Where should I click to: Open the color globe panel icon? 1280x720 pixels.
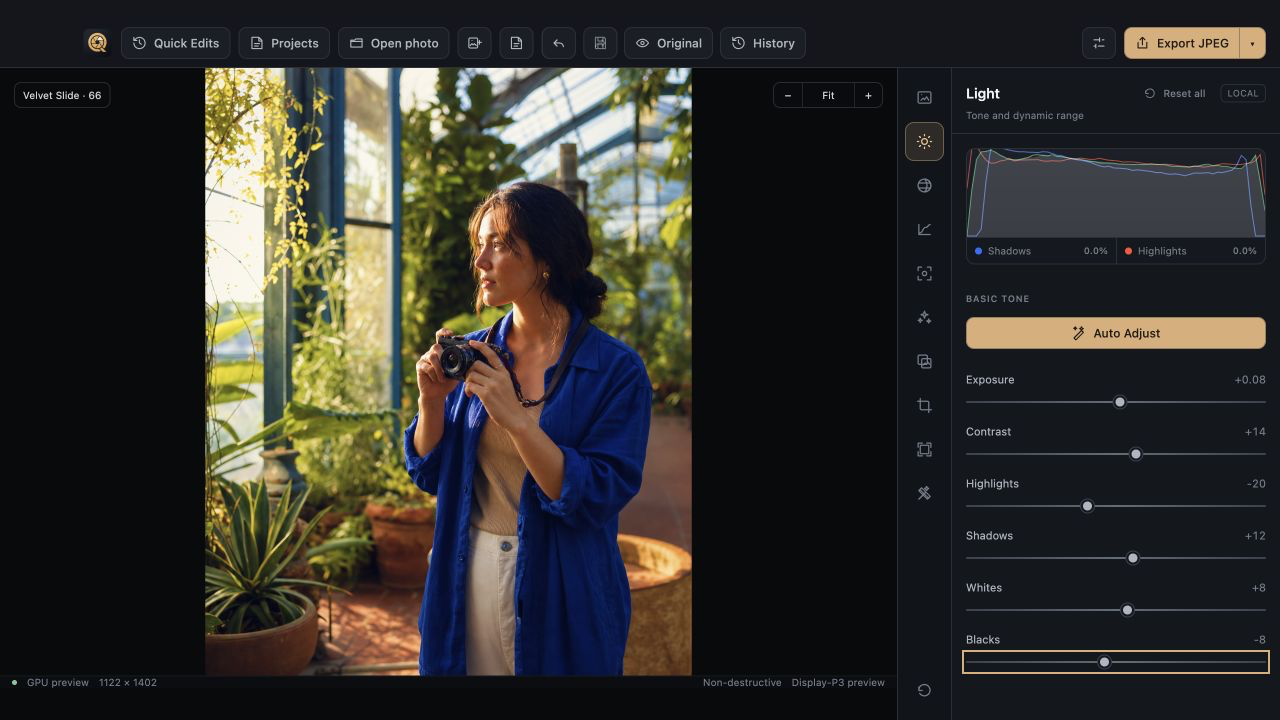coord(924,185)
